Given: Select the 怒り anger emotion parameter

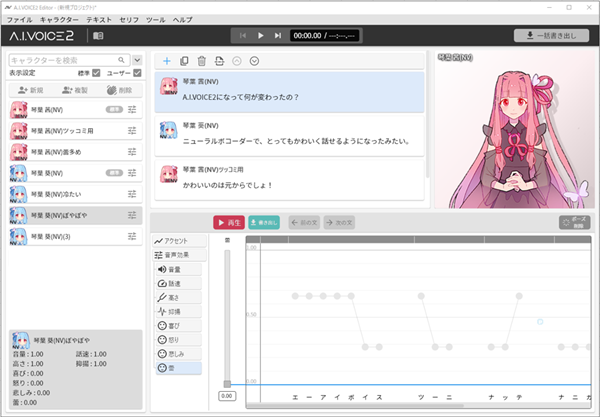Looking at the screenshot, I should 179,340.
